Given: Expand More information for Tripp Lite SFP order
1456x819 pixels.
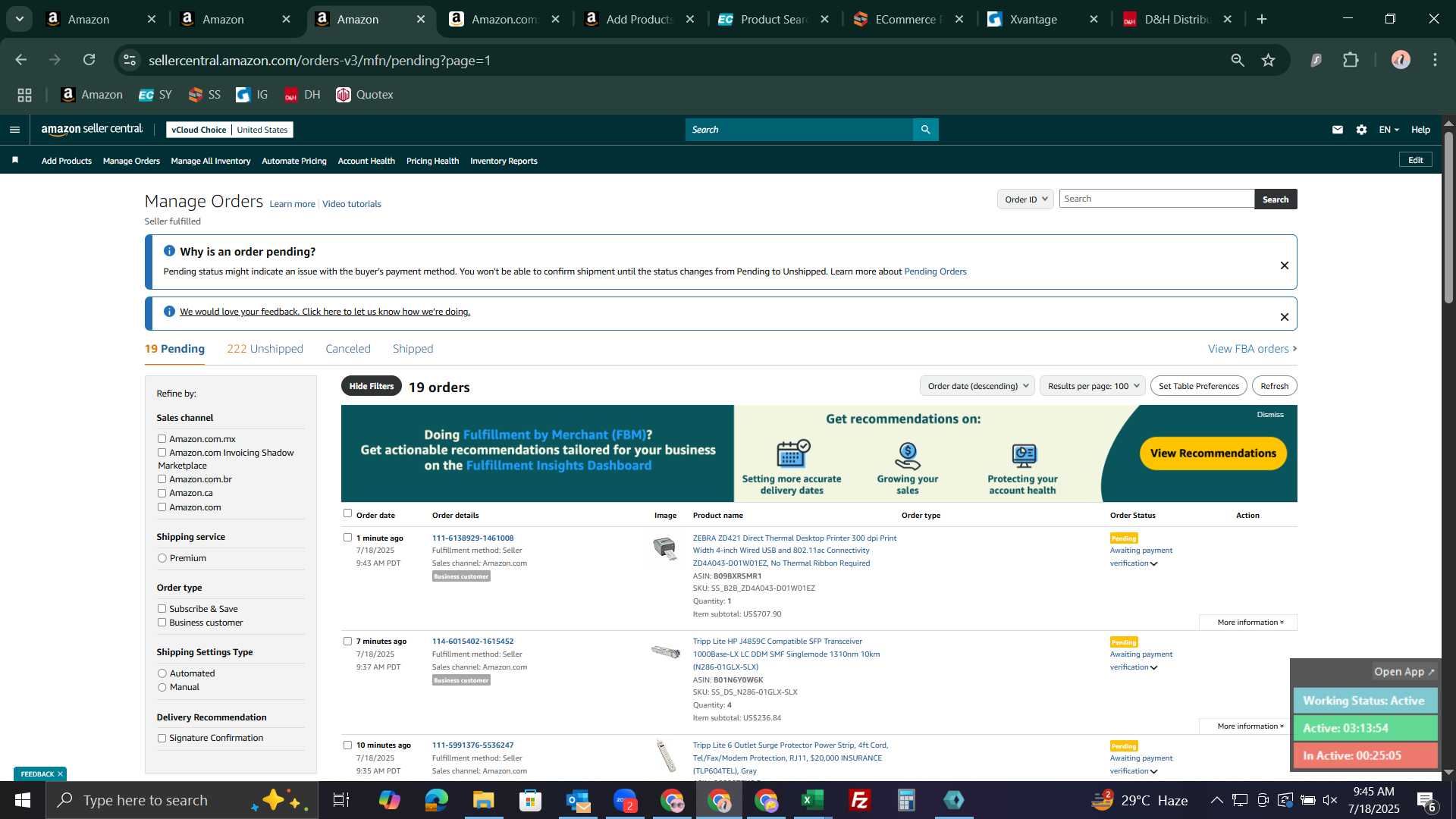Looking at the screenshot, I should 1249,726.
